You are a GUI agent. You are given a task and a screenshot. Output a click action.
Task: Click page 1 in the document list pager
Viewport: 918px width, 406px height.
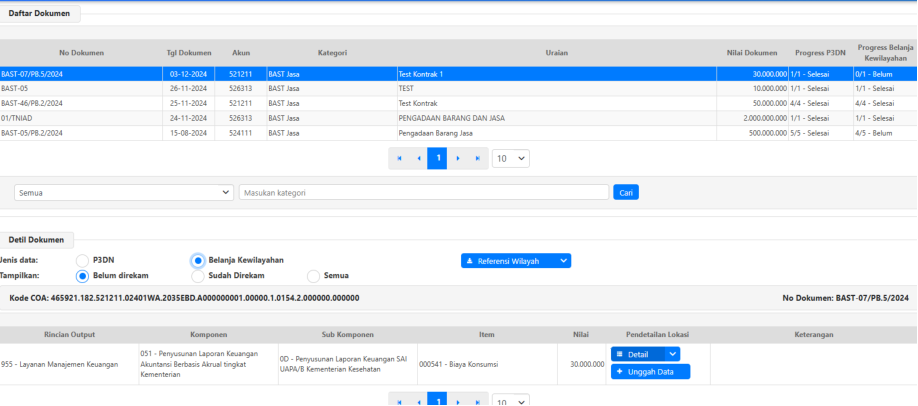(437, 158)
